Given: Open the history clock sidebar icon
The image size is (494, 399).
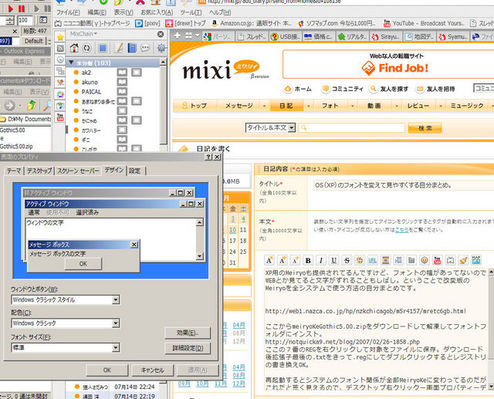Looking at the screenshot, I should [x=60, y=60].
